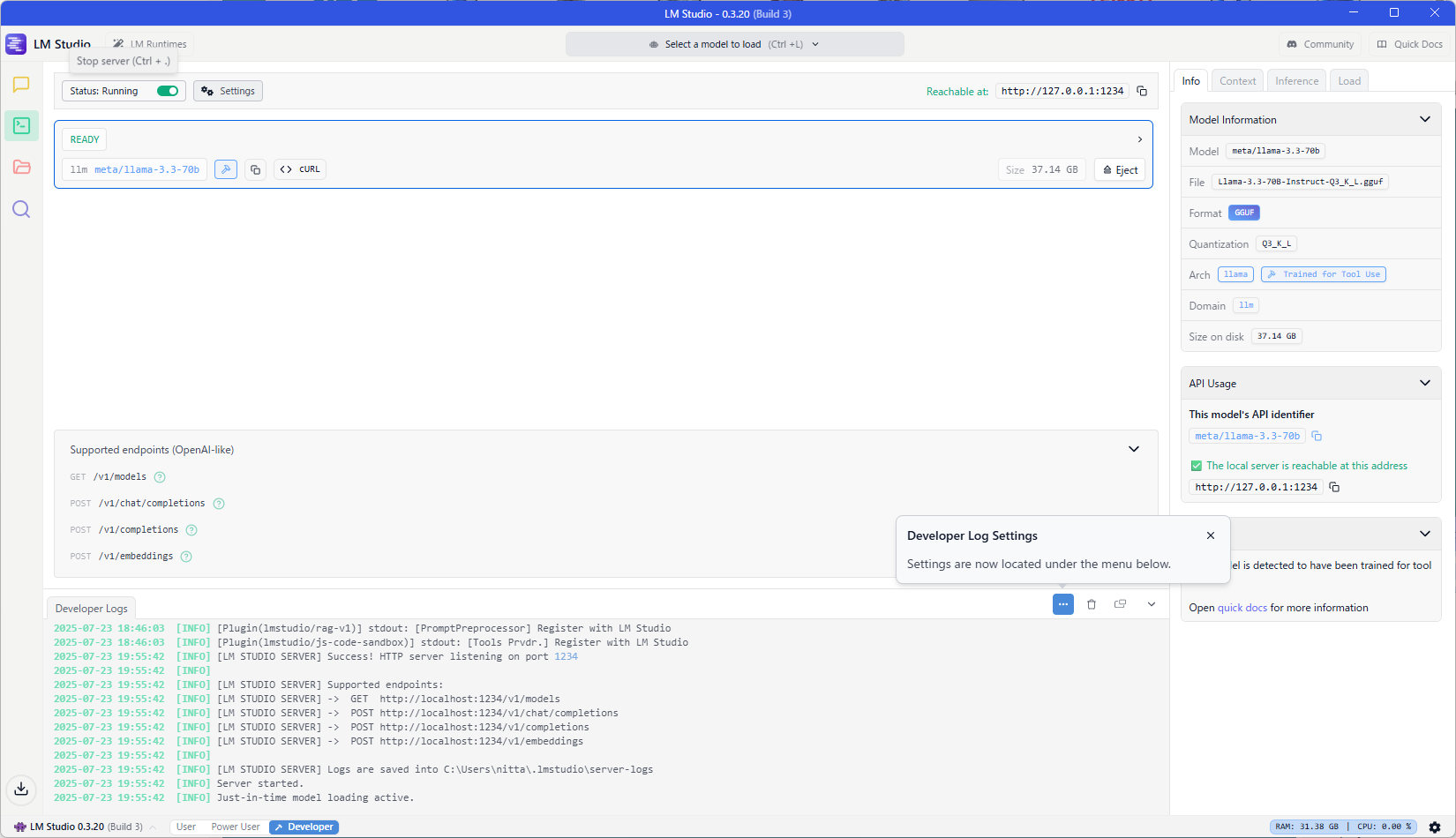Open the developer logs three-dot menu
Screen dimensions: 1456x838
pos(1063,604)
